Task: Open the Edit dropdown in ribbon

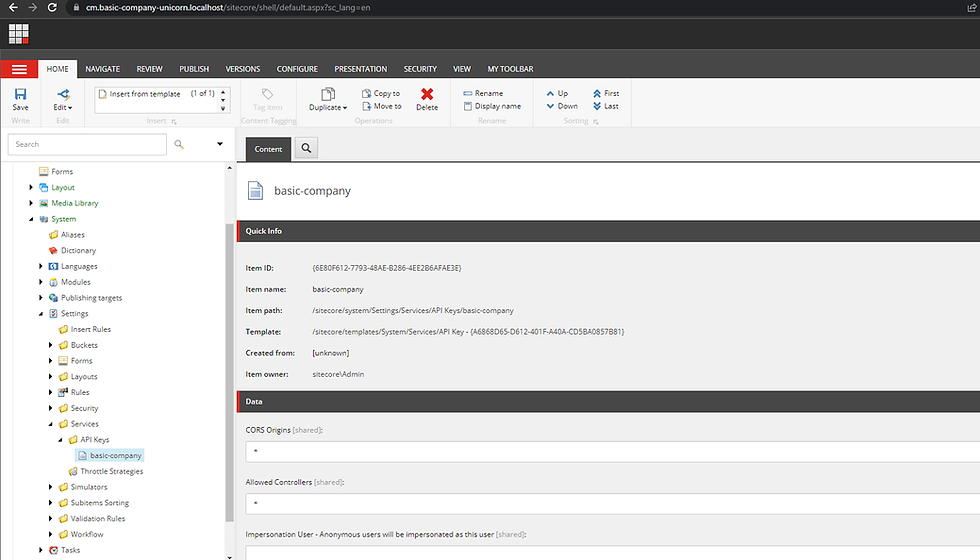Action: click(x=62, y=99)
